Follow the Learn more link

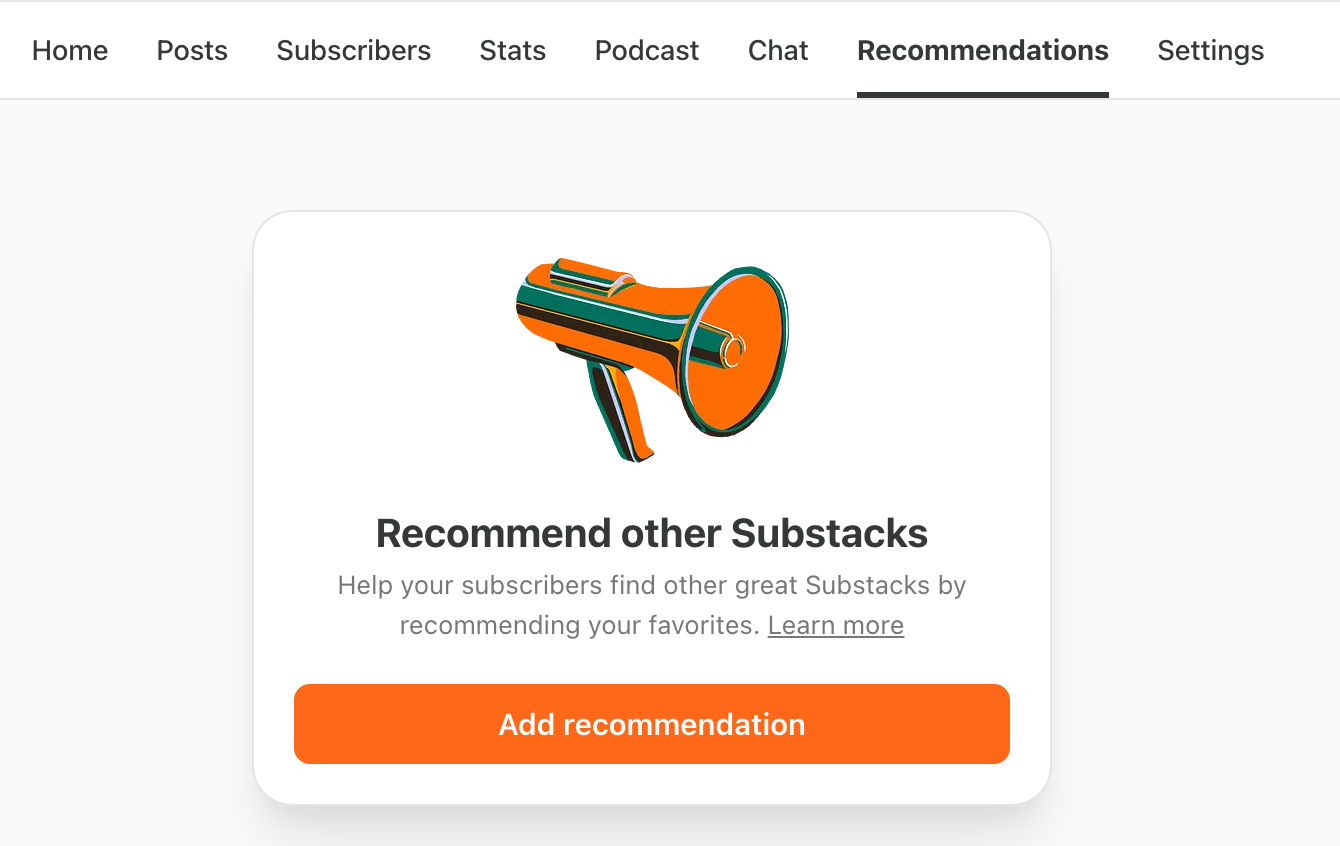836,625
